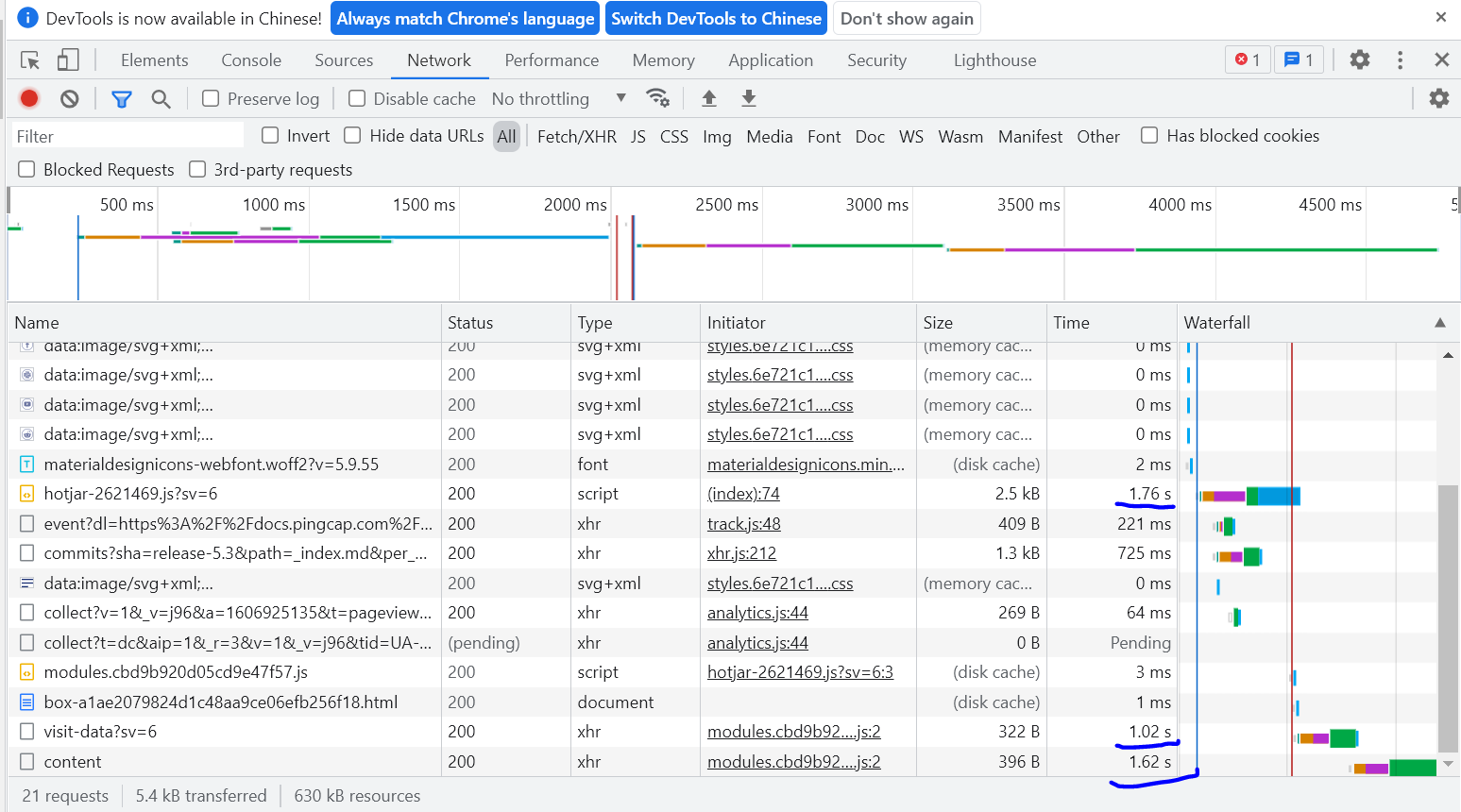Switch to the Console tab

pos(251,60)
